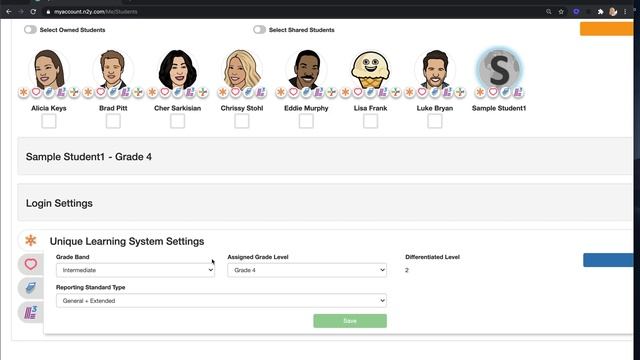
Task: Go back with the browser arrow
Action: coord(9,12)
